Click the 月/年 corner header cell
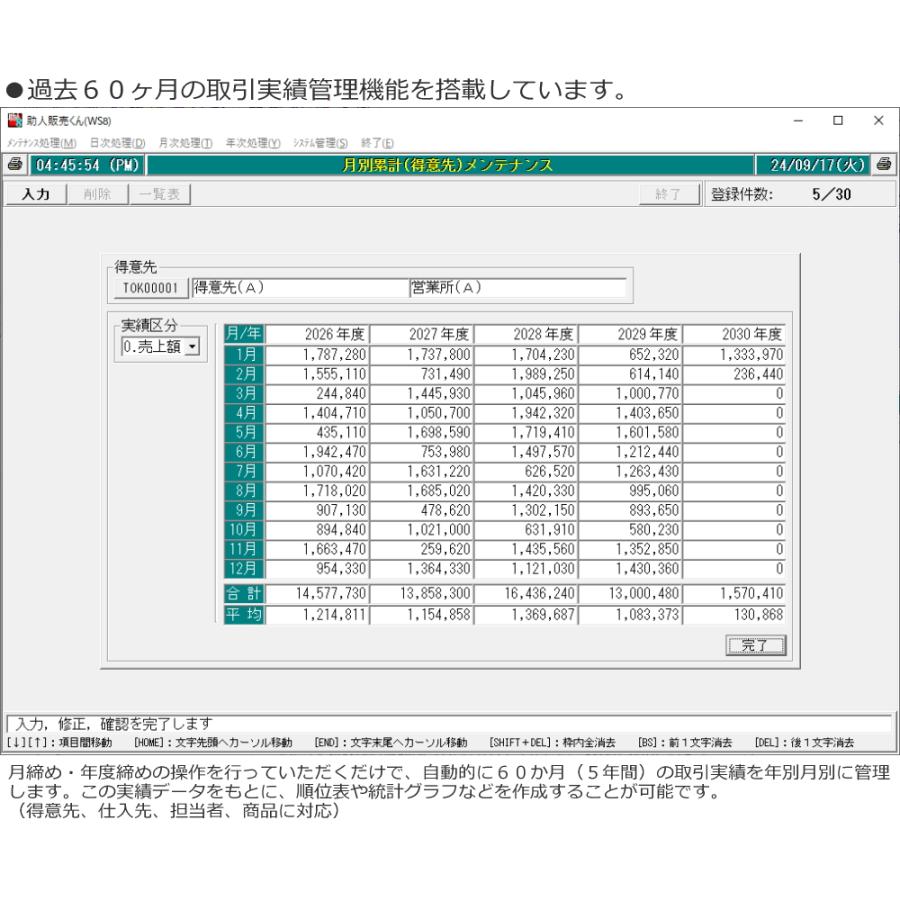 point(244,334)
